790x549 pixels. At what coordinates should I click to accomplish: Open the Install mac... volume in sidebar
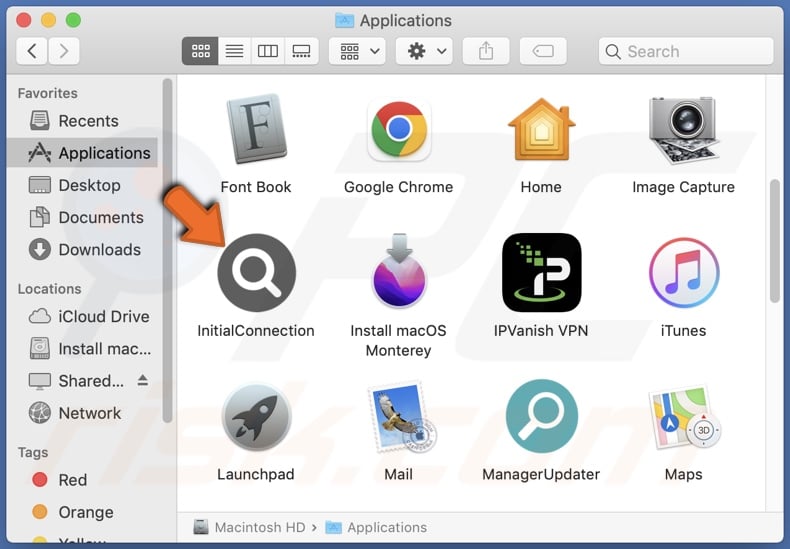point(83,349)
